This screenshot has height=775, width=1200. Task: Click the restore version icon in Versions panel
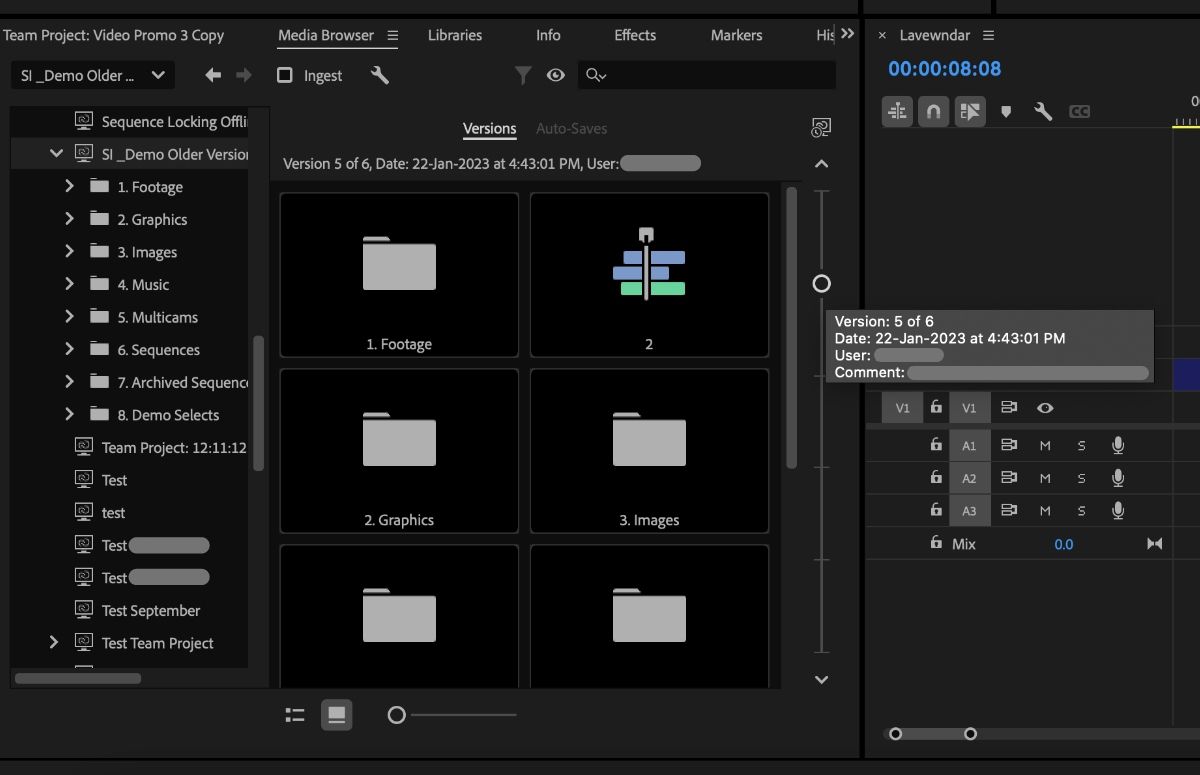821,128
